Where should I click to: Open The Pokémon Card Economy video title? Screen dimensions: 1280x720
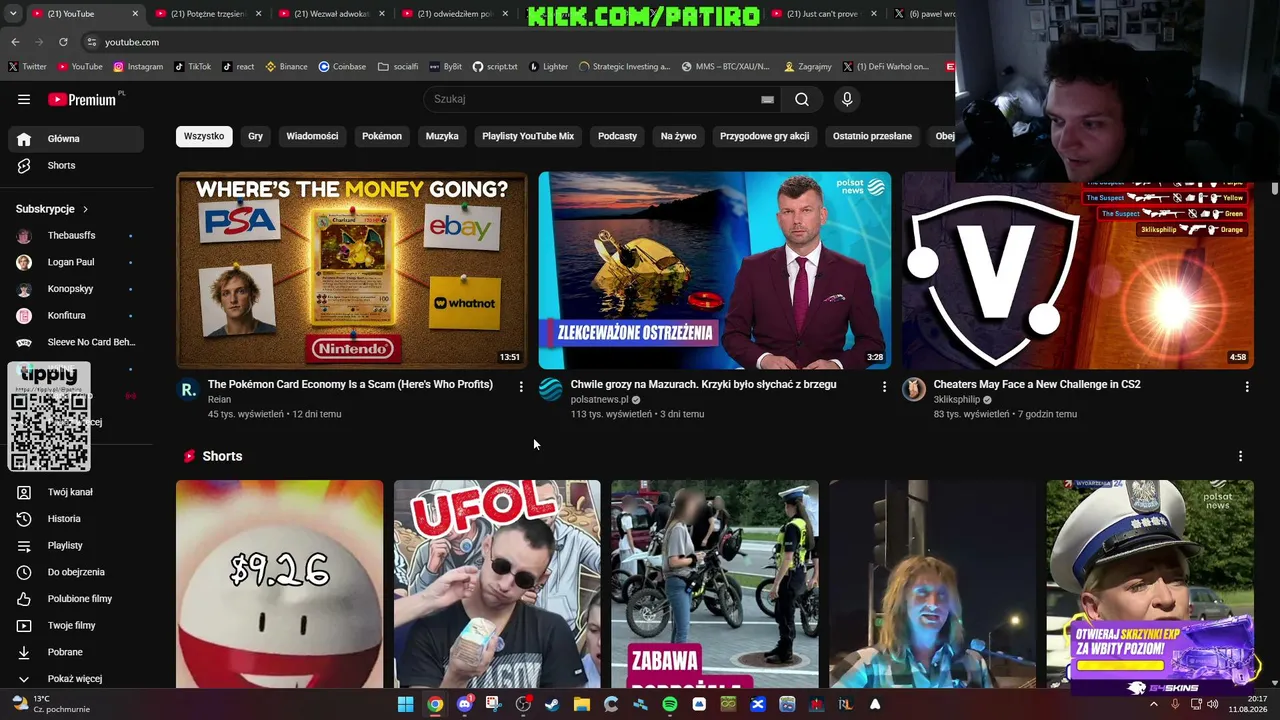tap(350, 384)
